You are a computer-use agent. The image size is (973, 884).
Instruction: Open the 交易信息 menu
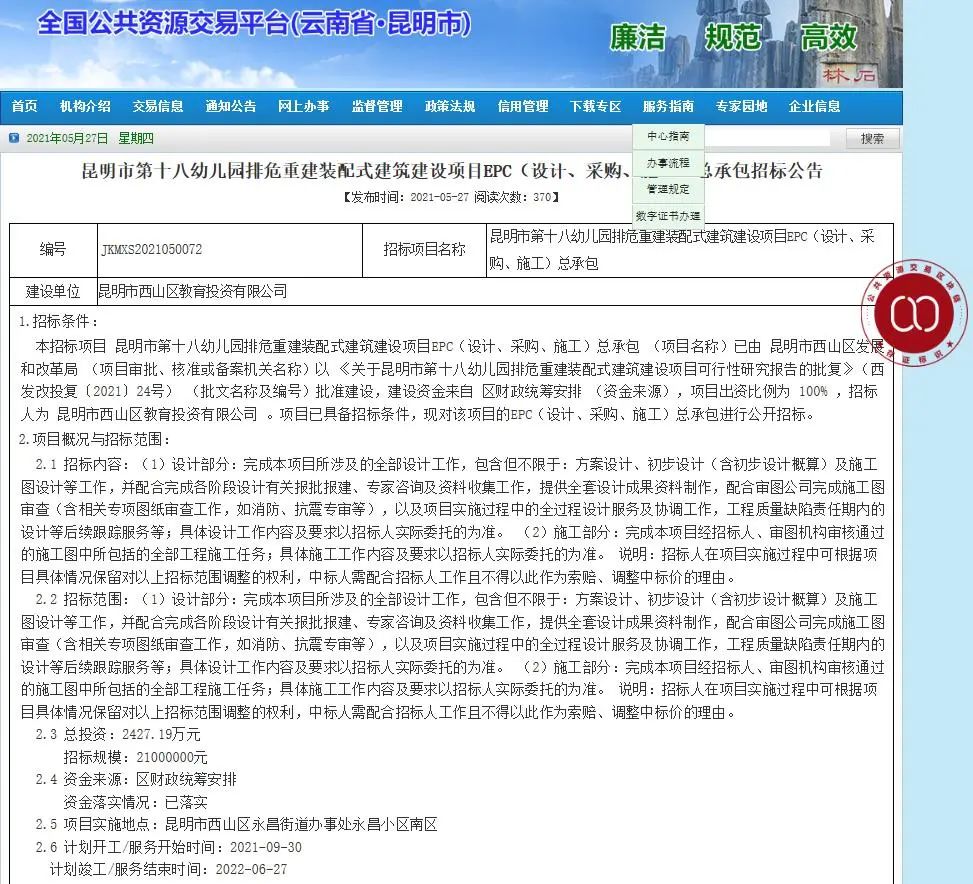(x=158, y=107)
